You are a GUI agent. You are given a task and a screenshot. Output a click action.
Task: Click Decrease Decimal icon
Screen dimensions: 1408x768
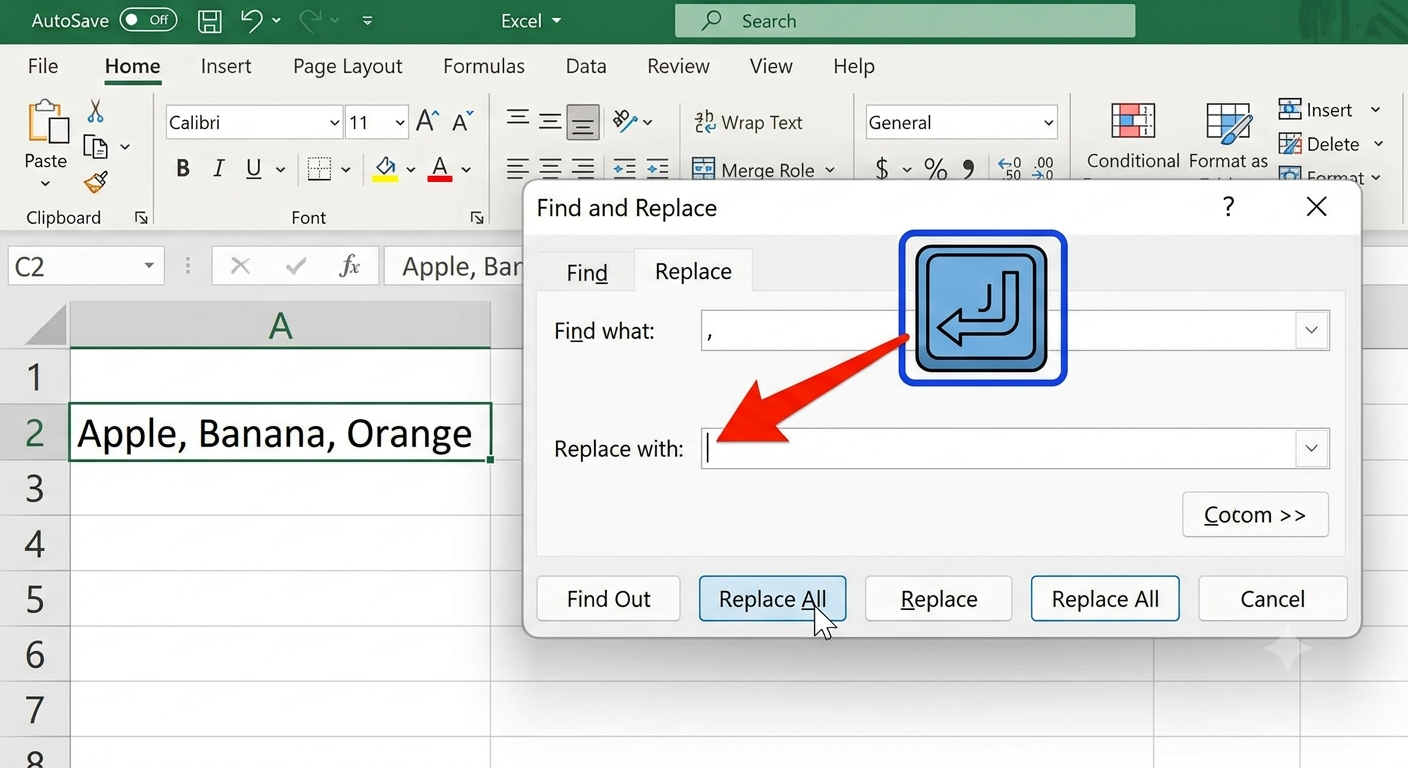[x=1043, y=168]
